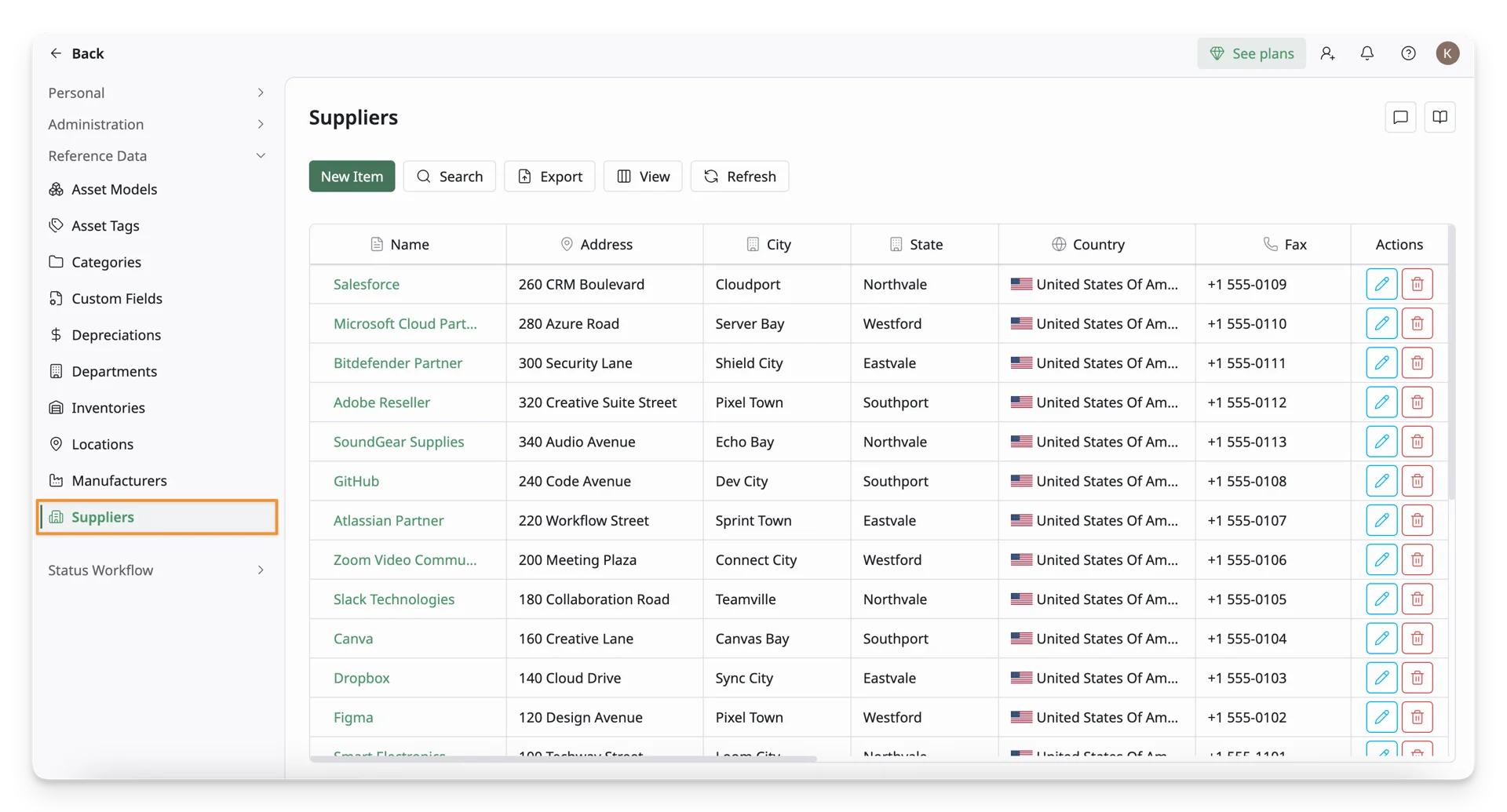Click the 'Sprint Town' city cell
This screenshot has width=1507, height=812.
click(x=777, y=520)
